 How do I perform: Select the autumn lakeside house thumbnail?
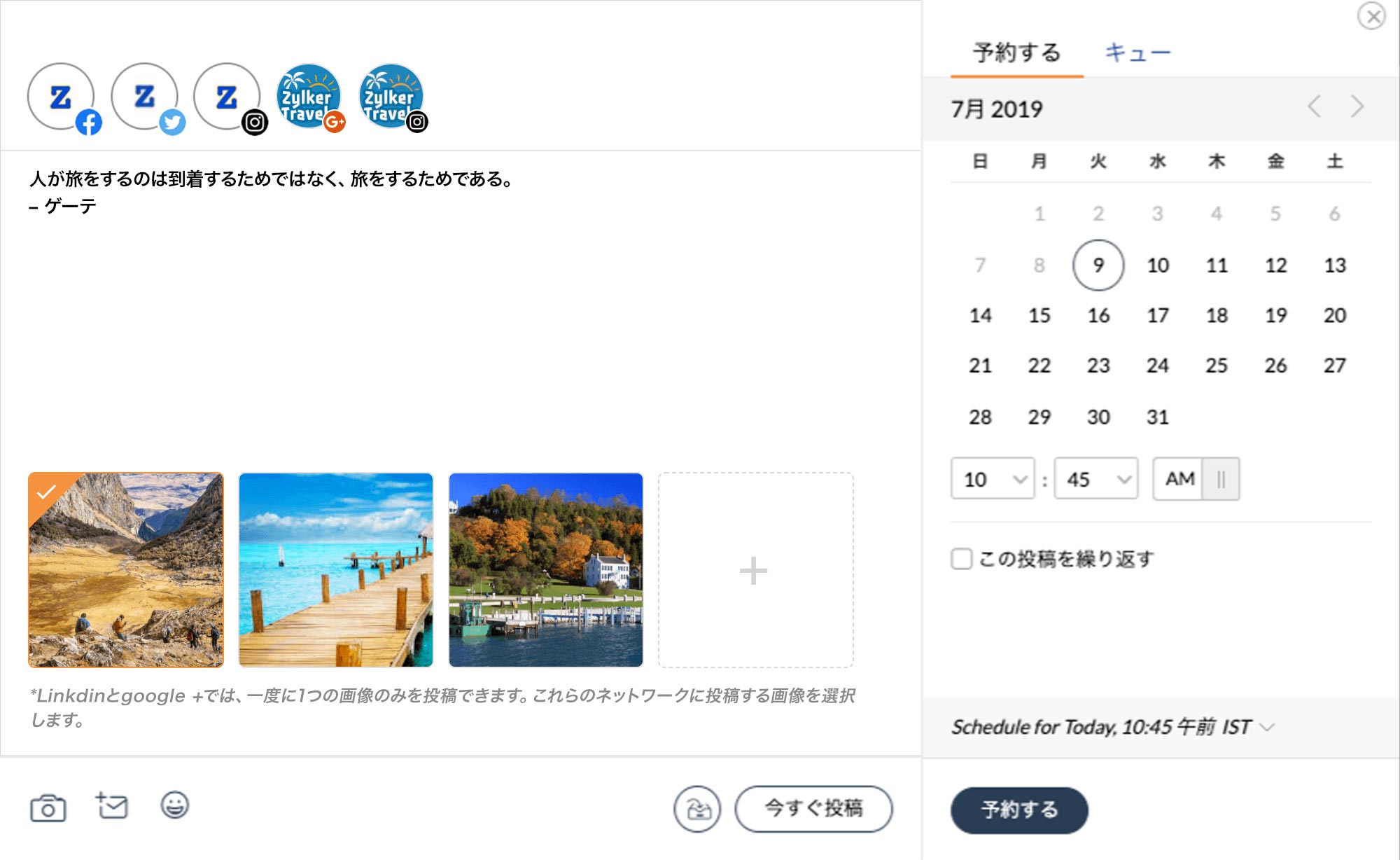546,570
